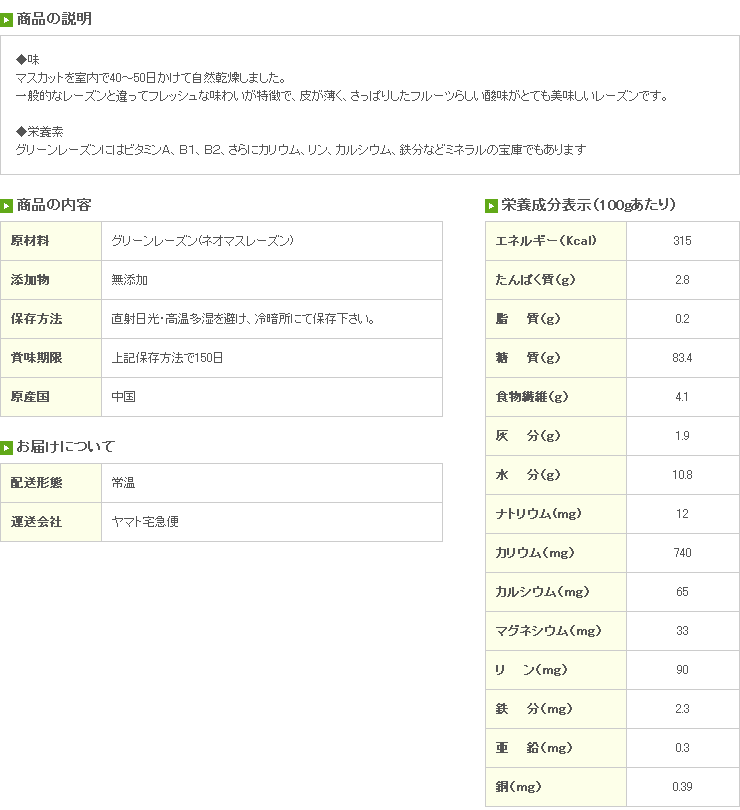This screenshot has height=810, width=740.
Task: Click the 銅(mg) value 0.39
Action: pyautogui.click(x=682, y=787)
